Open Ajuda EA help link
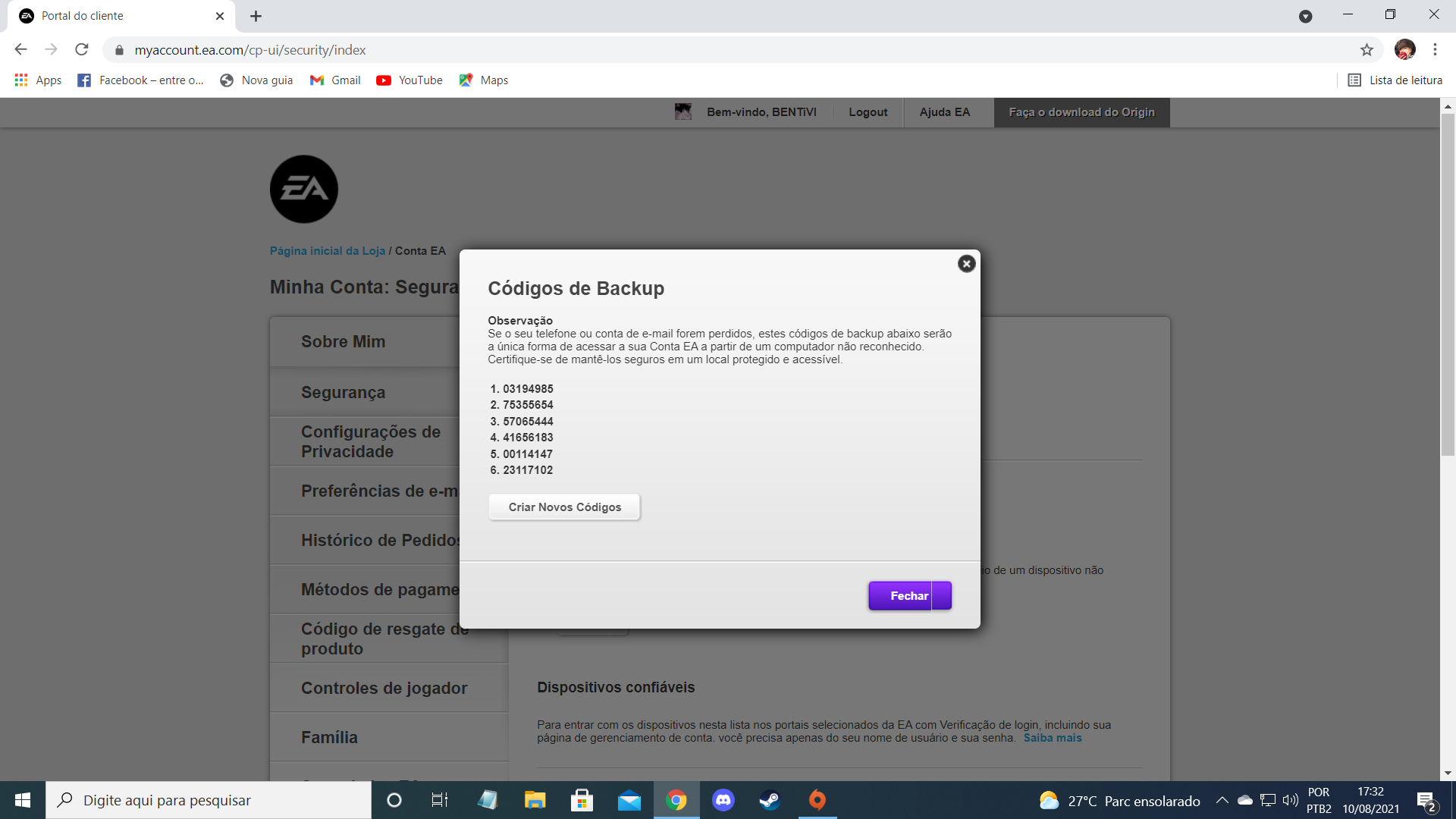This screenshot has height=819, width=1456. click(x=945, y=112)
